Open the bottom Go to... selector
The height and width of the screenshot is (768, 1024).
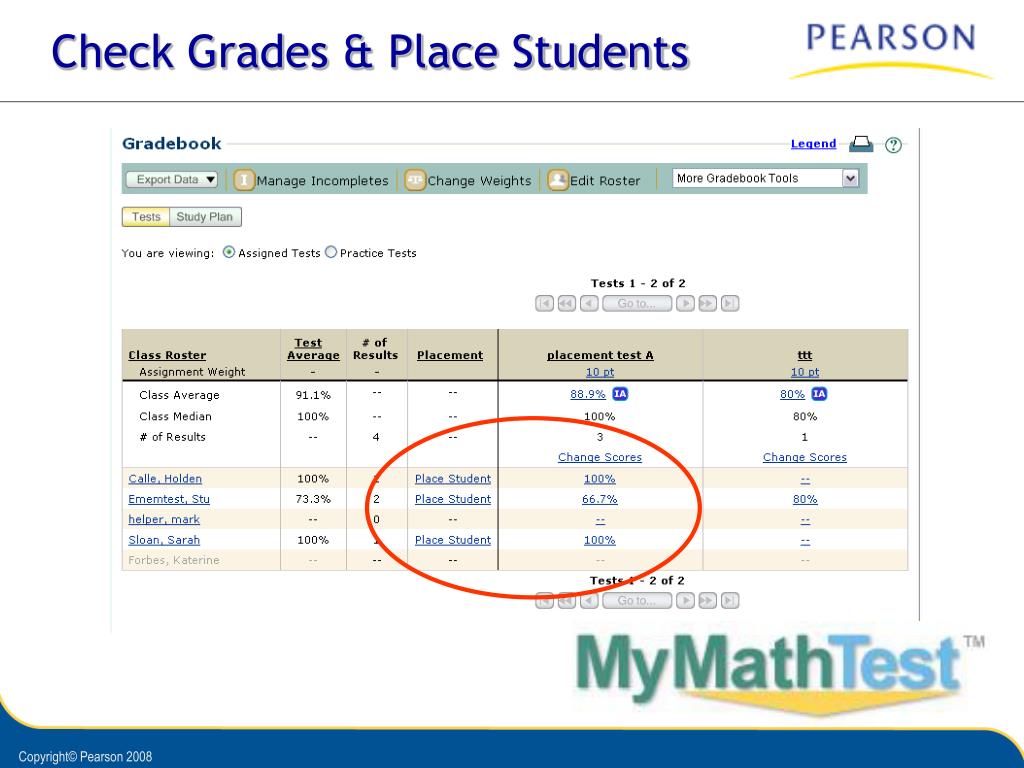pyautogui.click(x=637, y=601)
